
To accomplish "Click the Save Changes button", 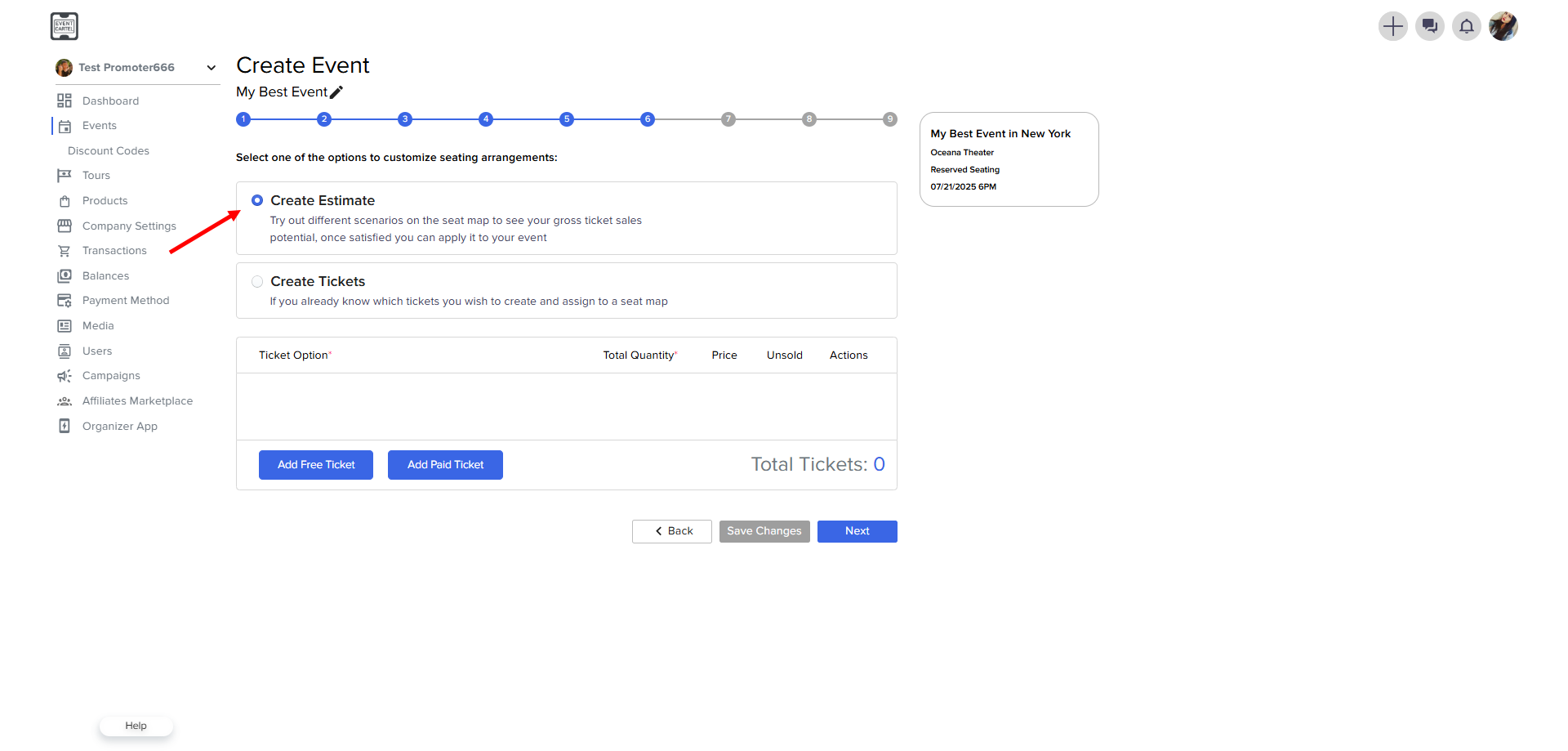I will [x=764, y=531].
